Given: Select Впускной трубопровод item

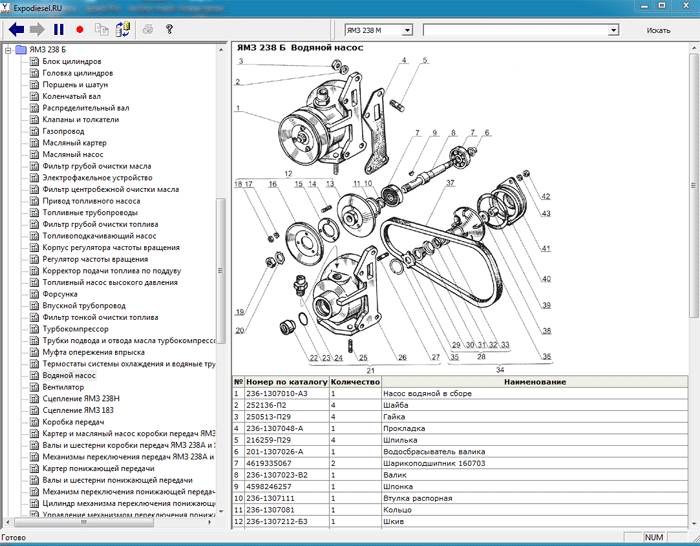Looking at the screenshot, I should tap(84, 305).
